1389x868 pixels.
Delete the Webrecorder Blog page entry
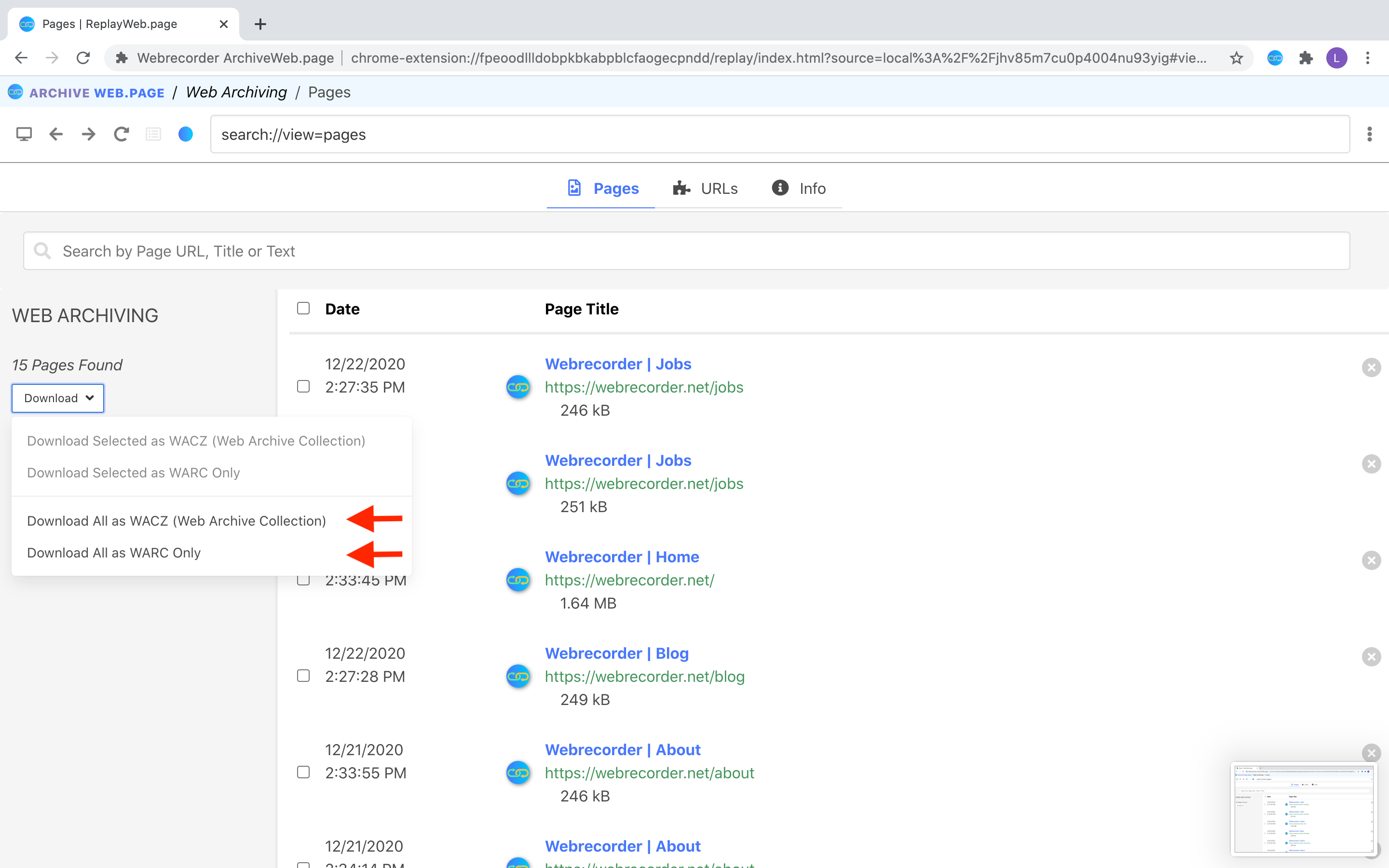1371,657
